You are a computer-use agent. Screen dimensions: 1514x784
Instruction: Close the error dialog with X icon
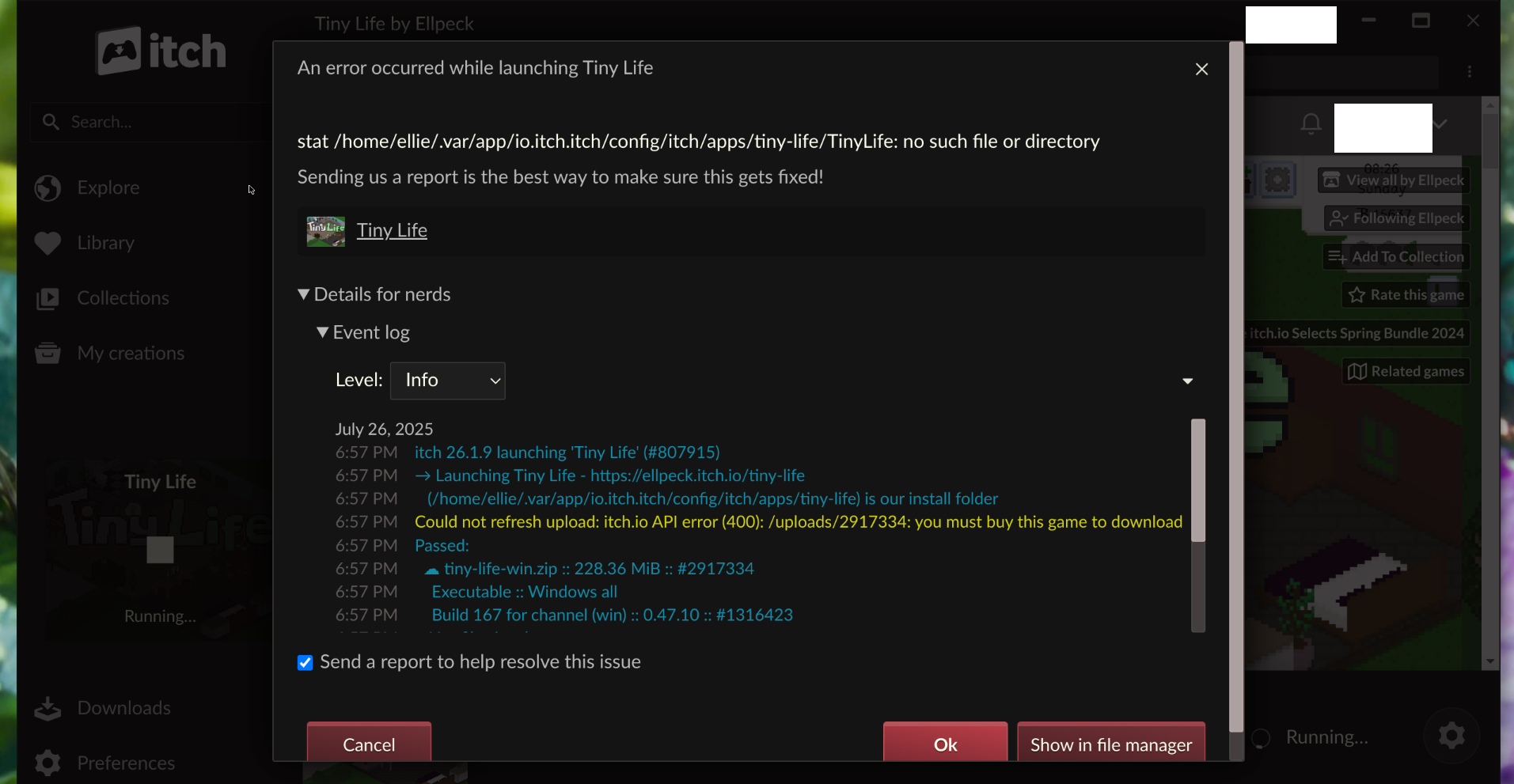(1201, 69)
